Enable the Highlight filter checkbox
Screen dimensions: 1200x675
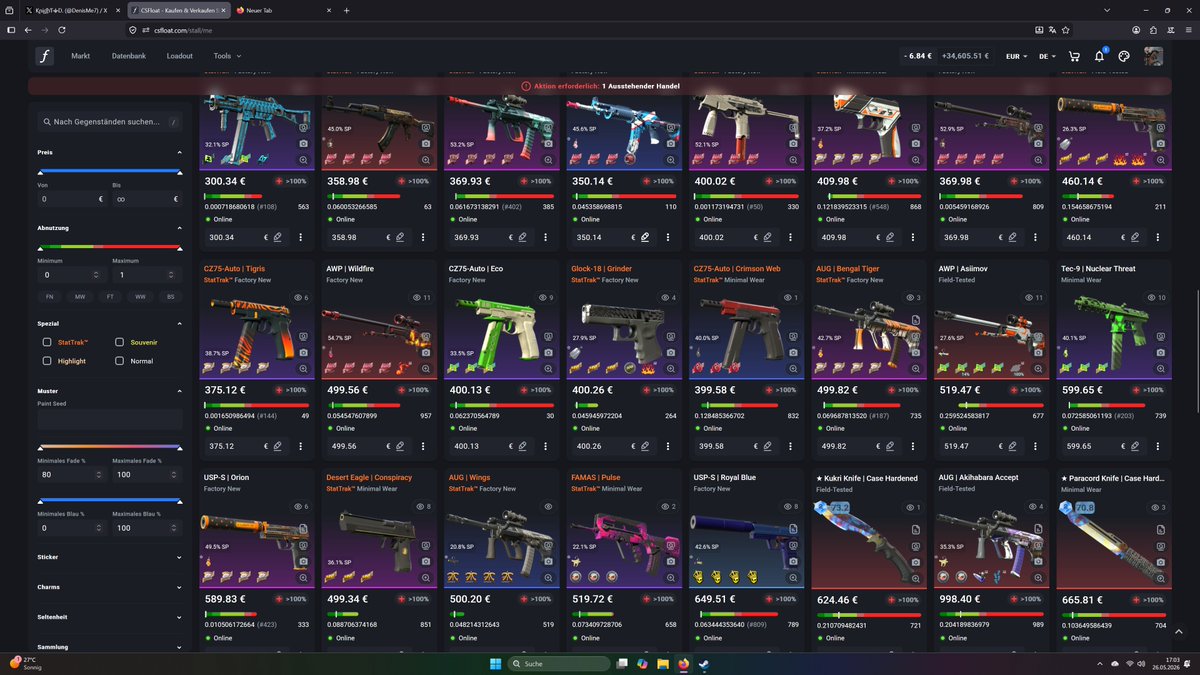(47, 361)
